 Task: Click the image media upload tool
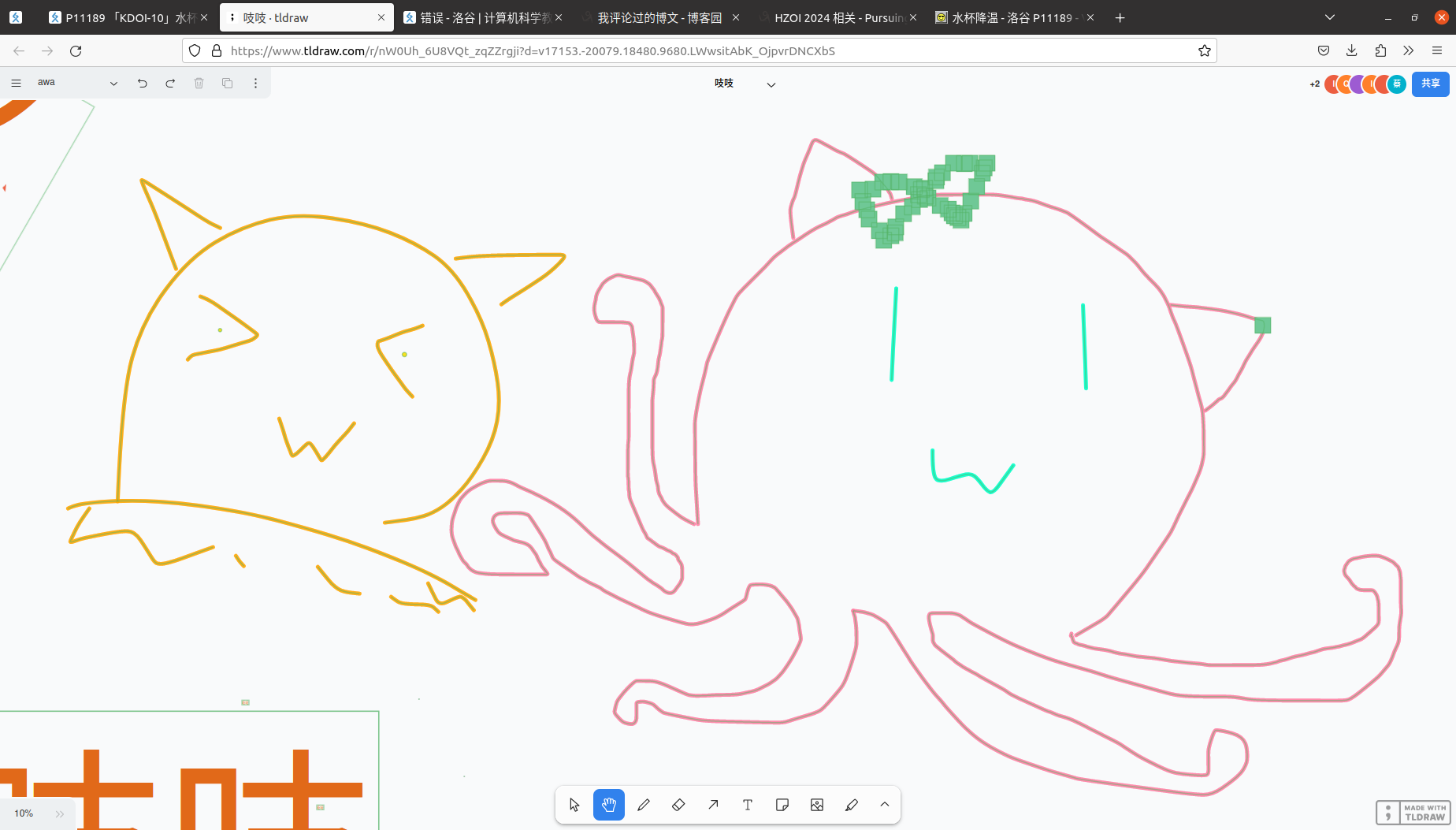pos(817,805)
